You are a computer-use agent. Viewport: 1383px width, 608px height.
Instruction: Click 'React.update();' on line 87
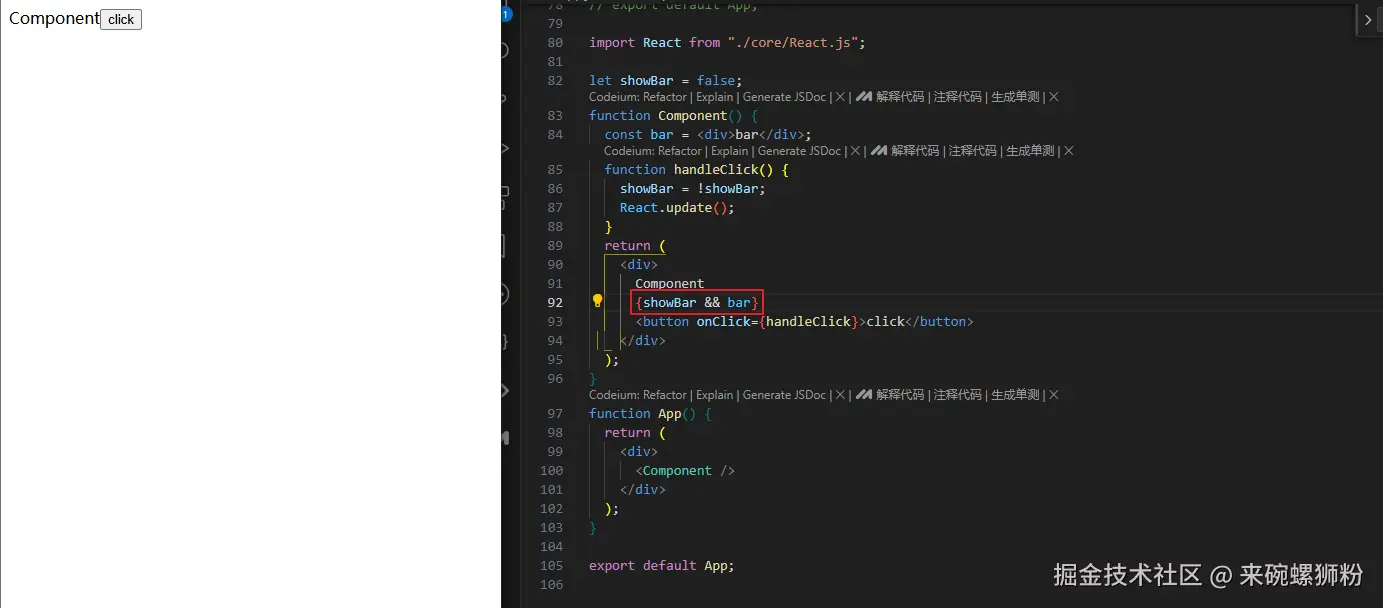point(677,207)
